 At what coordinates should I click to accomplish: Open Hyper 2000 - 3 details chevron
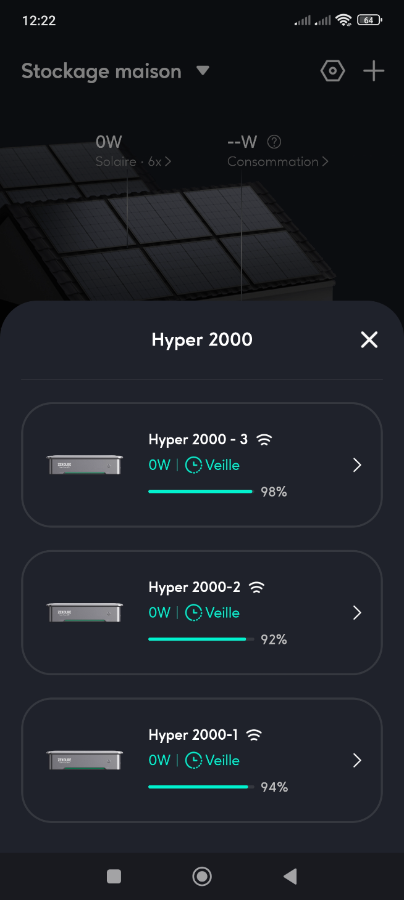click(x=357, y=465)
